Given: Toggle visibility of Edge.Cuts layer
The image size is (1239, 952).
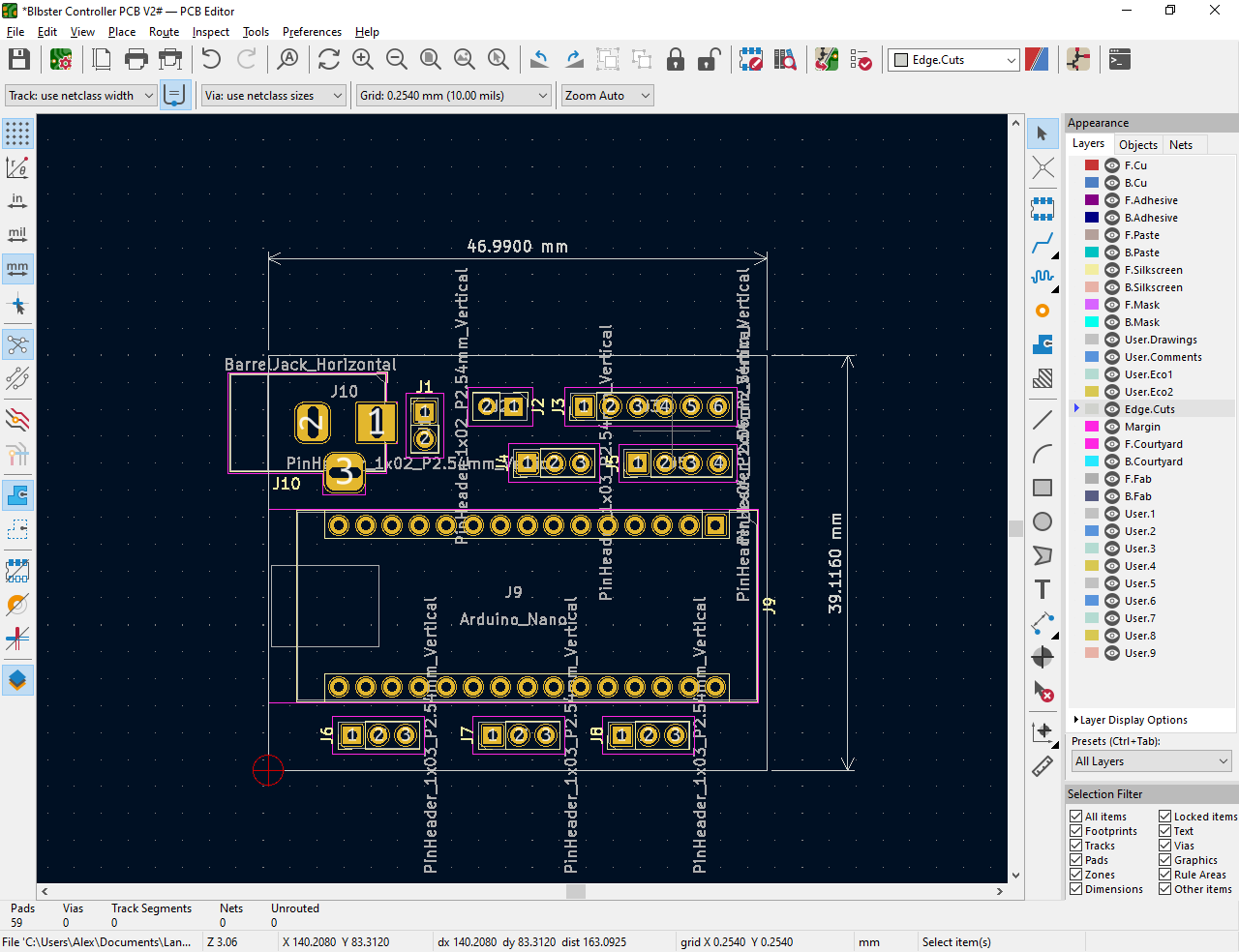Looking at the screenshot, I should (x=1112, y=409).
